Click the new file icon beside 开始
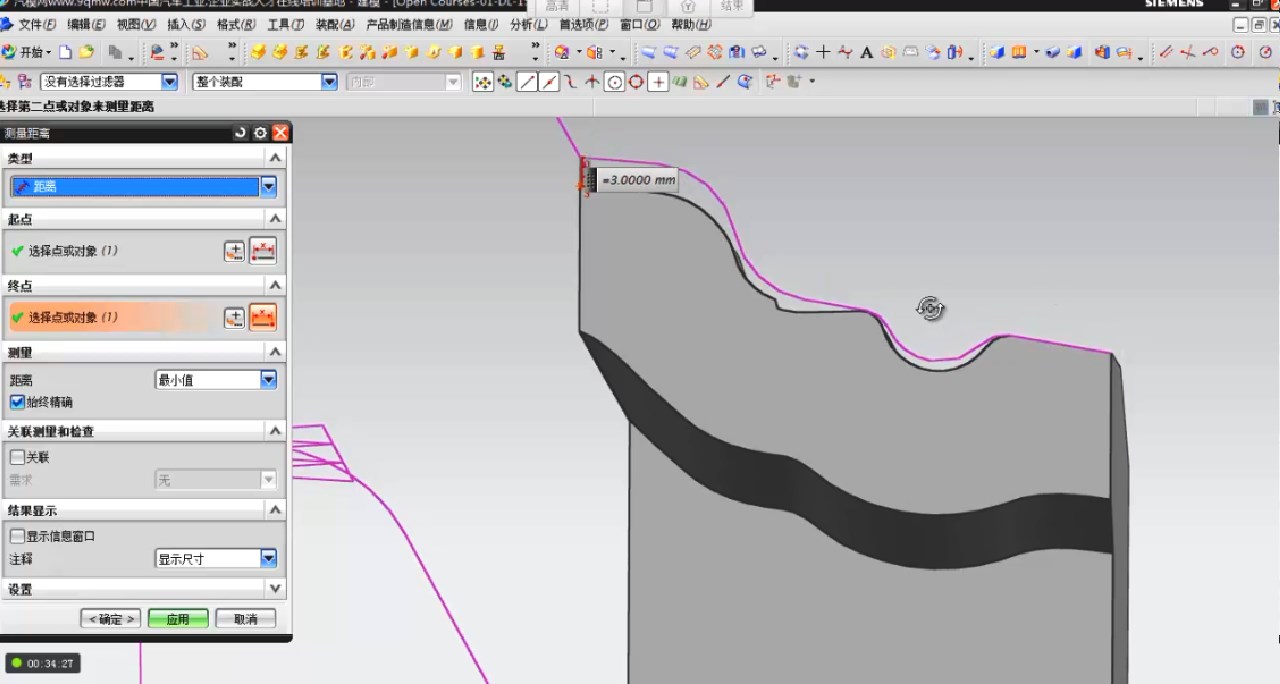Screen dimensions: 1280x684 66,52
